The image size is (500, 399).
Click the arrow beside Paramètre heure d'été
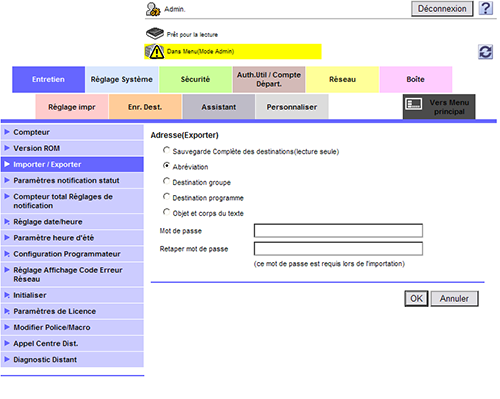coord(7,237)
